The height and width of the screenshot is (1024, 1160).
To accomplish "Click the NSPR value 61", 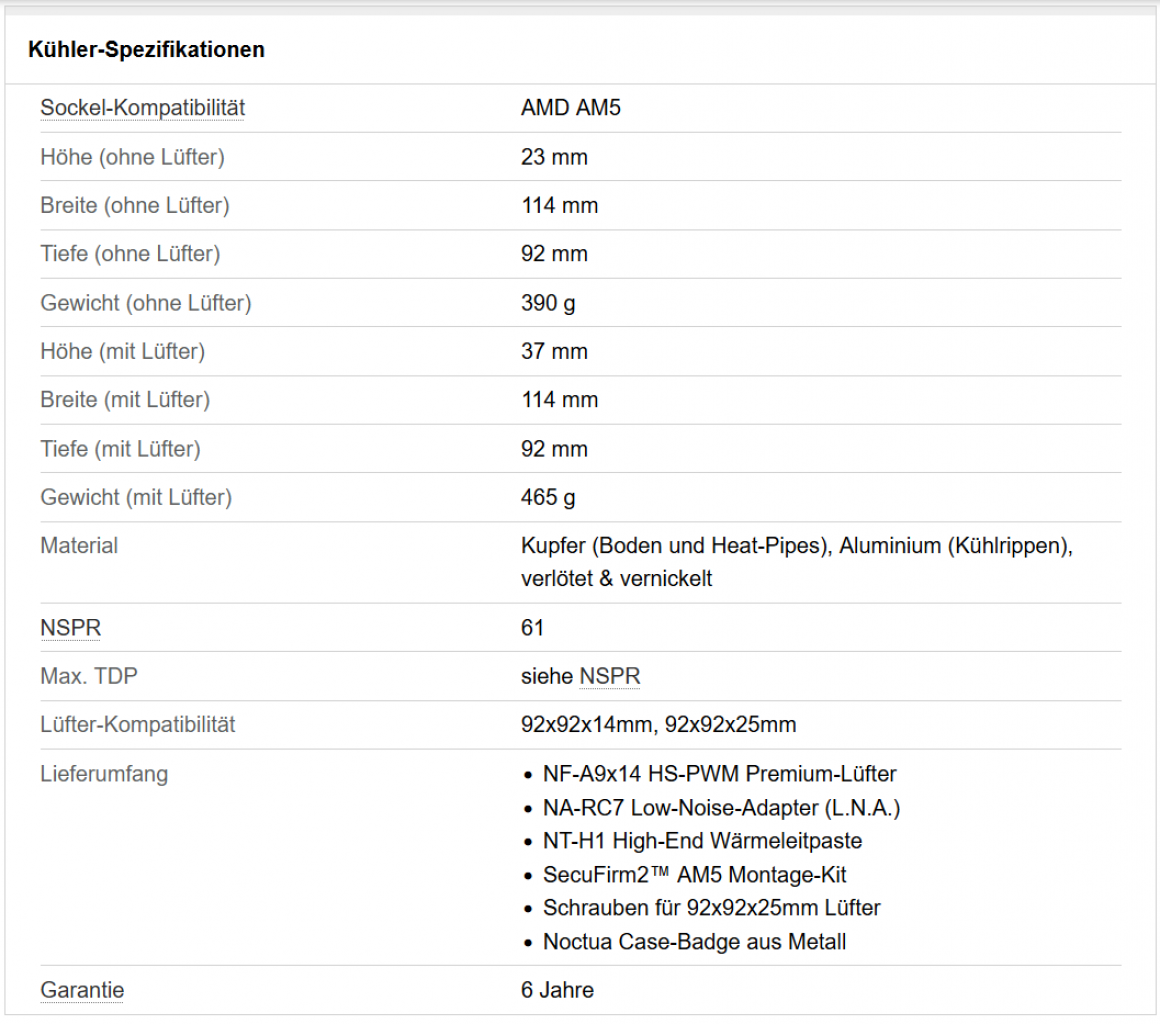I will (533, 627).
